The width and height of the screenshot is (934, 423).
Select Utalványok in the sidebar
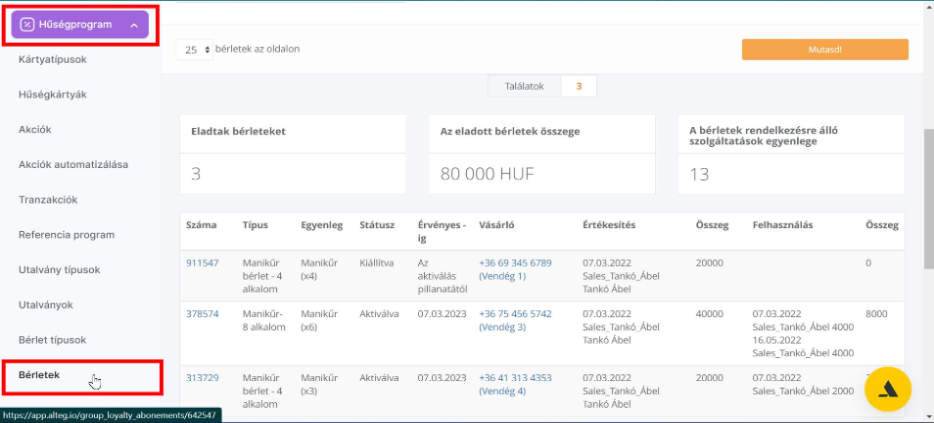tap(46, 304)
